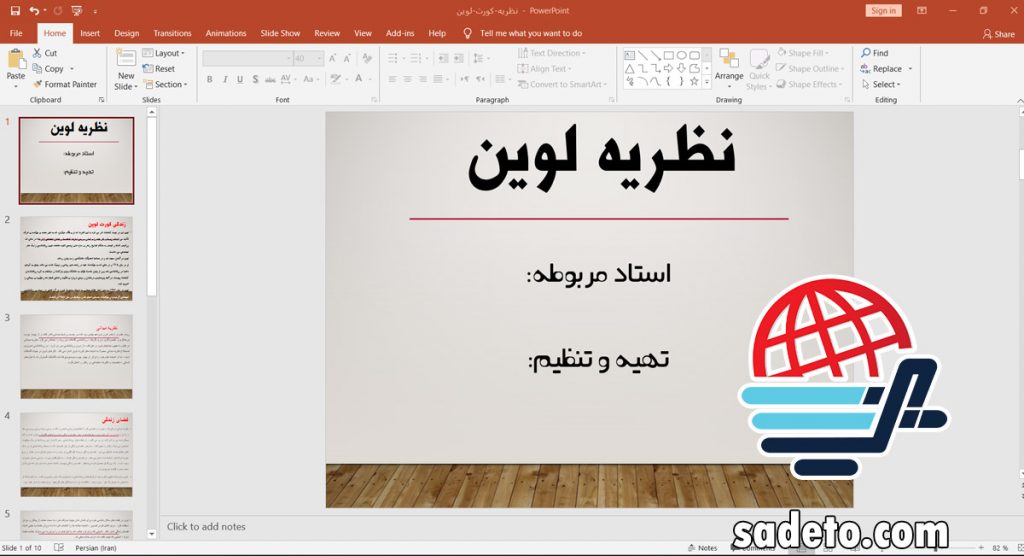This screenshot has height=556, width=1024.
Task: Click the Save icon in the title bar
Action: [x=15, y=10]
